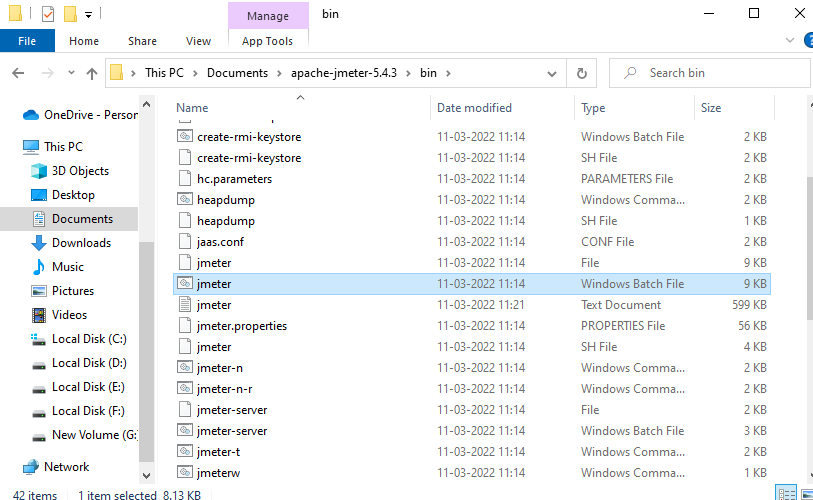The width and height of the screenshot is (813, 500).
Task: Open Downloads in navigation pane
Action: pos(71,243)
